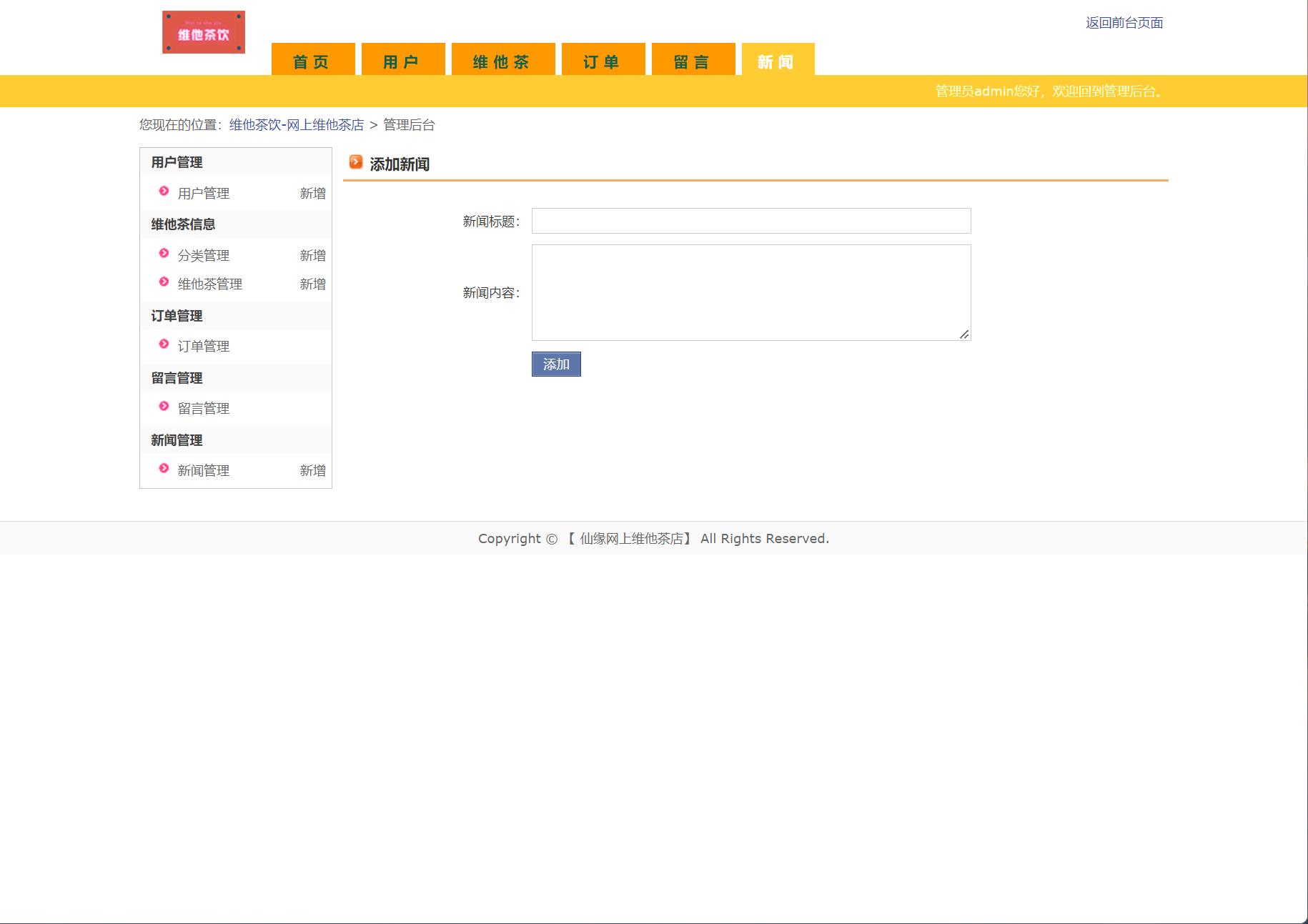Click the orange arrow icon beside 添加新闻 heading
Viewport: 1308px width, 924px height.
[x=356, y=162]
